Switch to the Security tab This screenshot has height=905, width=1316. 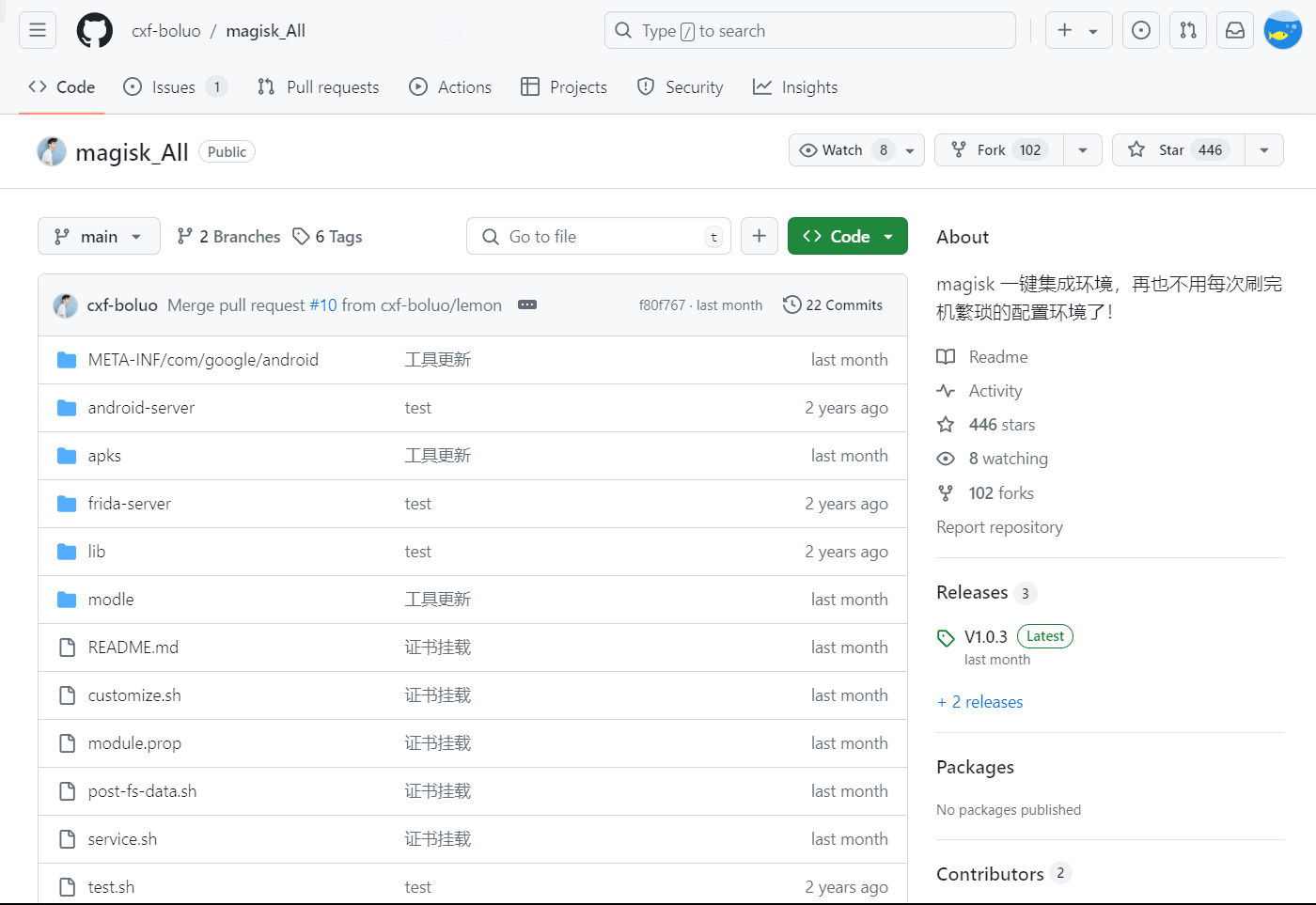point(680,87)
